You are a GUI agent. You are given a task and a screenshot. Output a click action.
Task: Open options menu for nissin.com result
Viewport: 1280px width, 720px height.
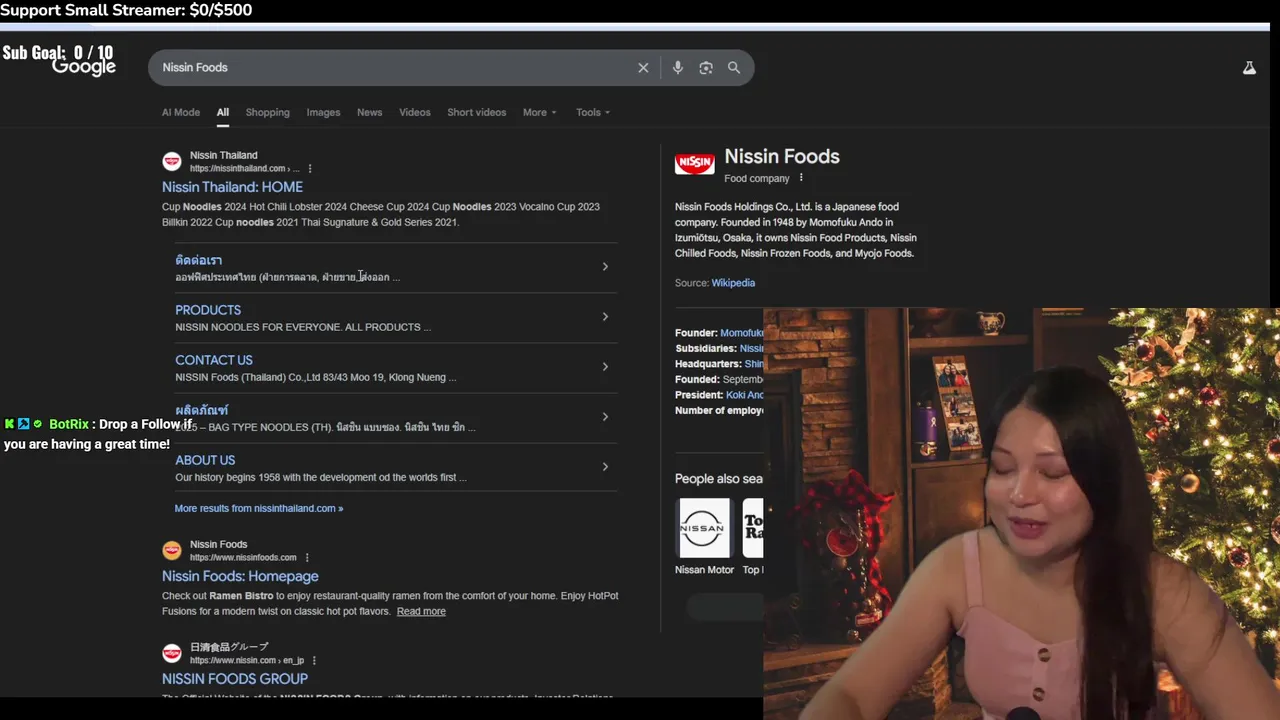pos(314,661)
